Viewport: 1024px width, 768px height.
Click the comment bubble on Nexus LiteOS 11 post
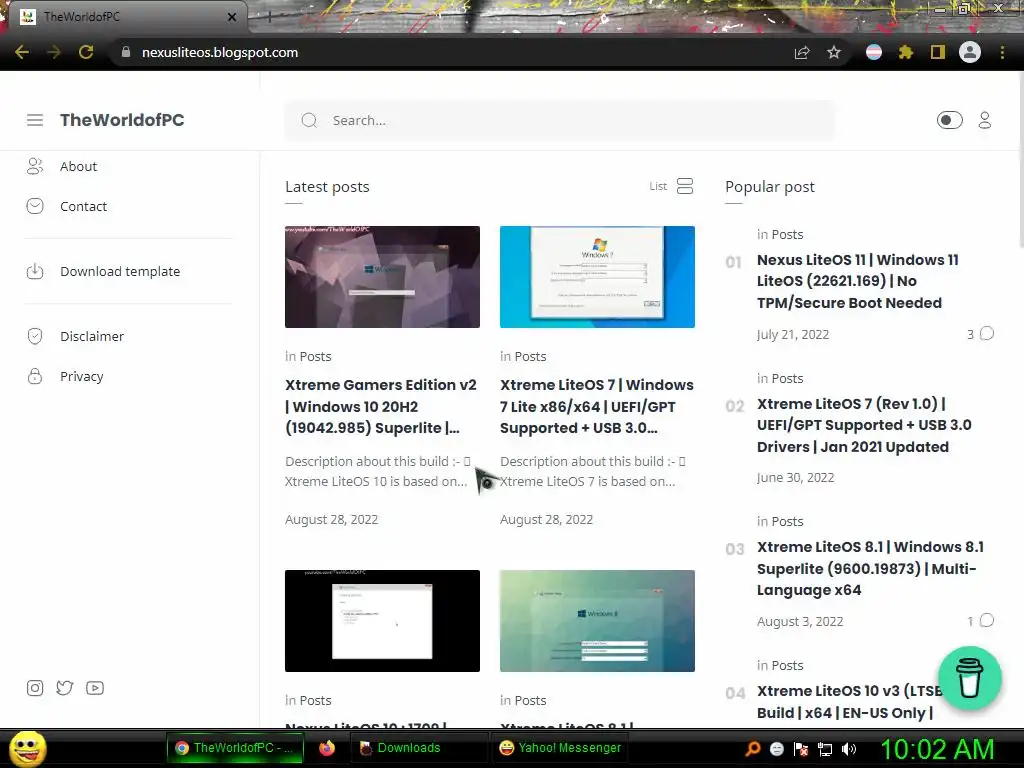[987, 334]
